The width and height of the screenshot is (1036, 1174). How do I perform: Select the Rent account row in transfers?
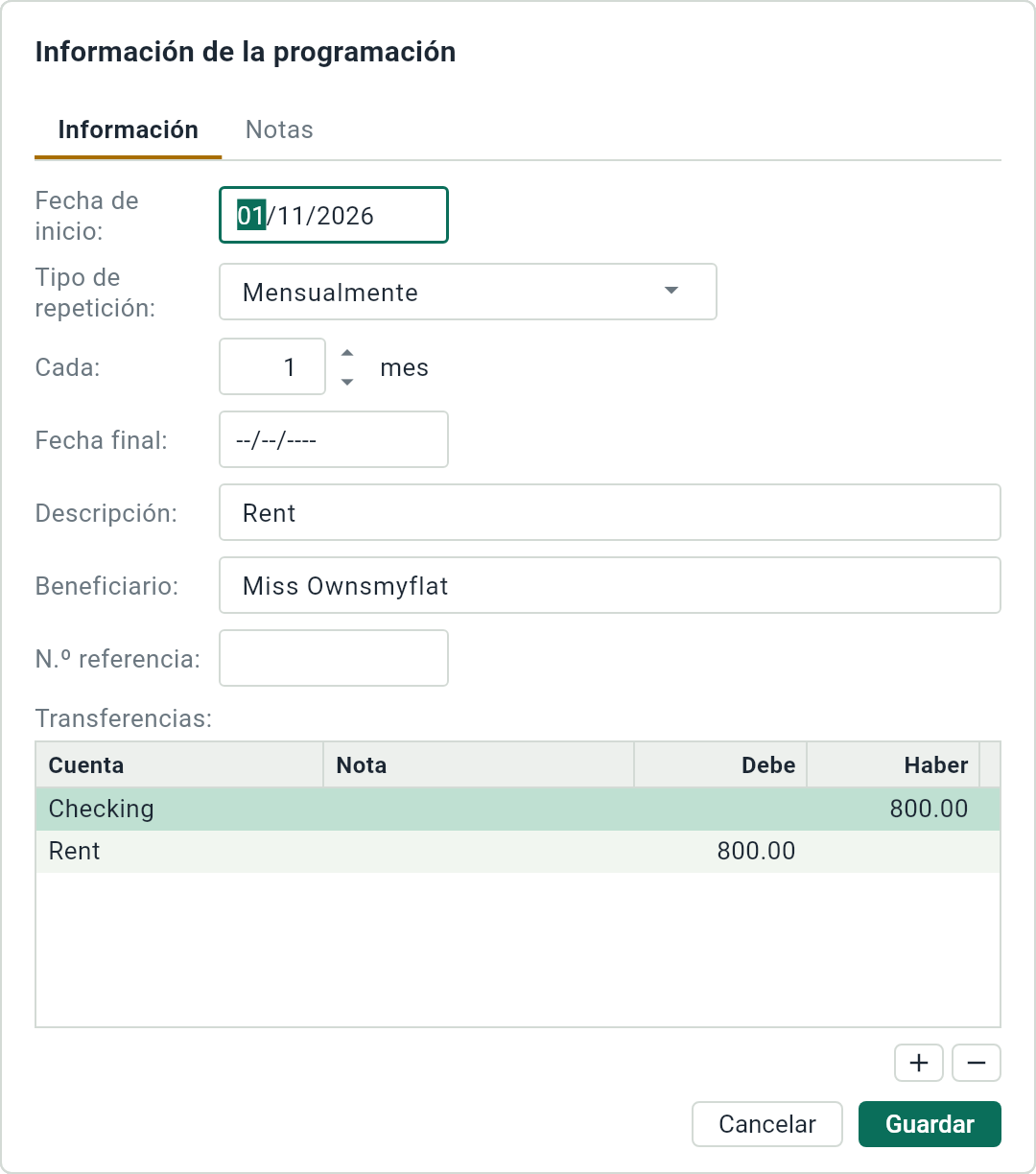point(518,851)
